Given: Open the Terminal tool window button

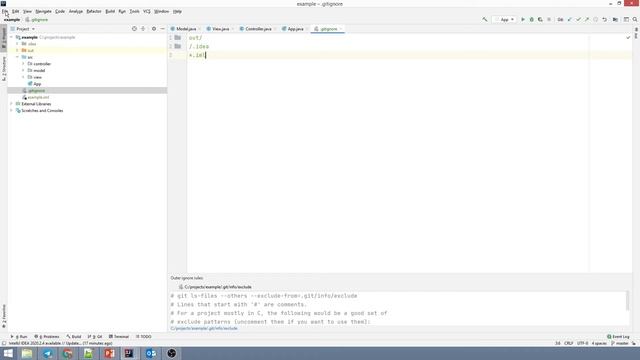Looking at the screenshot, I should pos(119,337).
